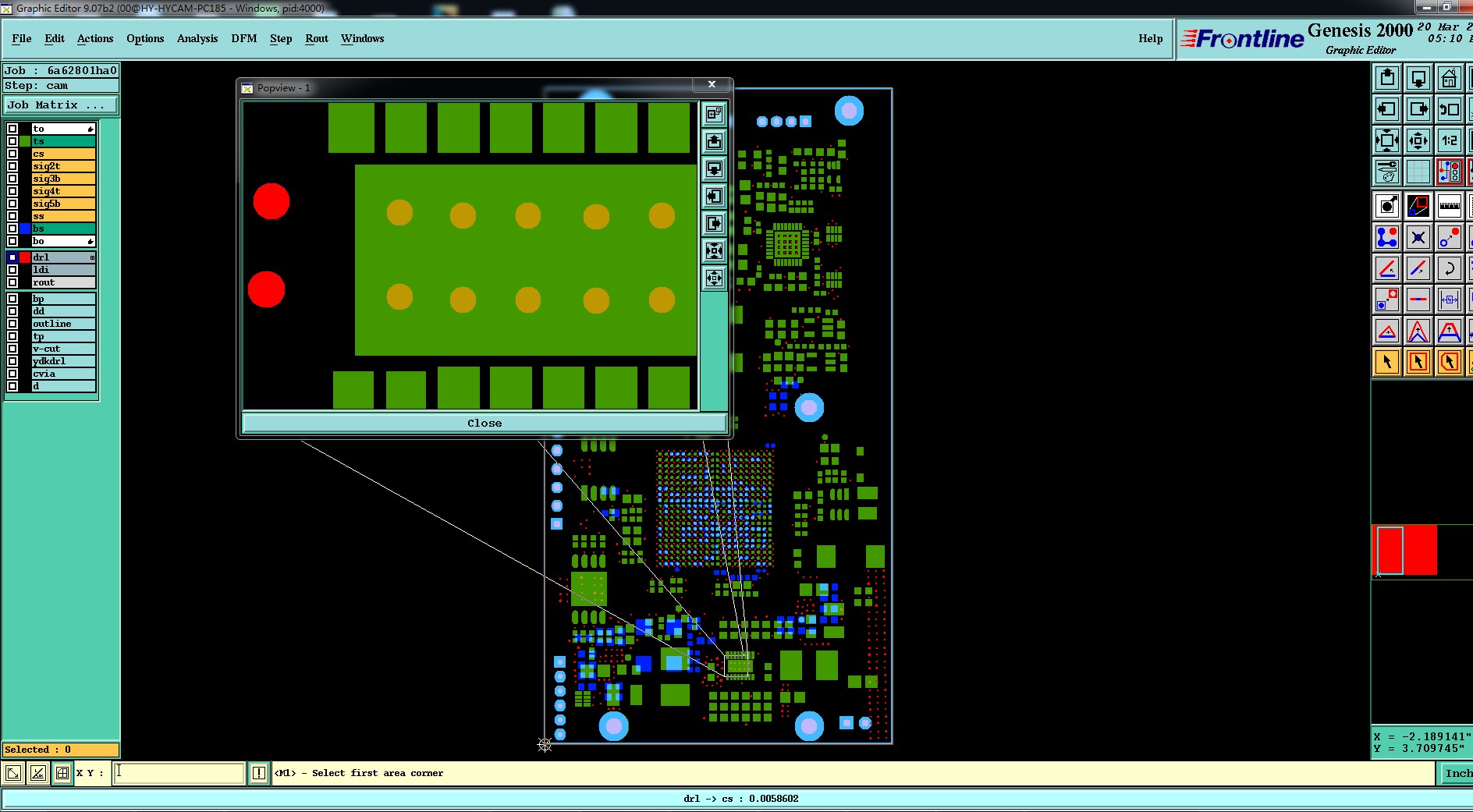The width and height of the screenshot is (1473, 812).
Task: Click the horizontal red-blue line segment icon
Action: pos(1418,300)
